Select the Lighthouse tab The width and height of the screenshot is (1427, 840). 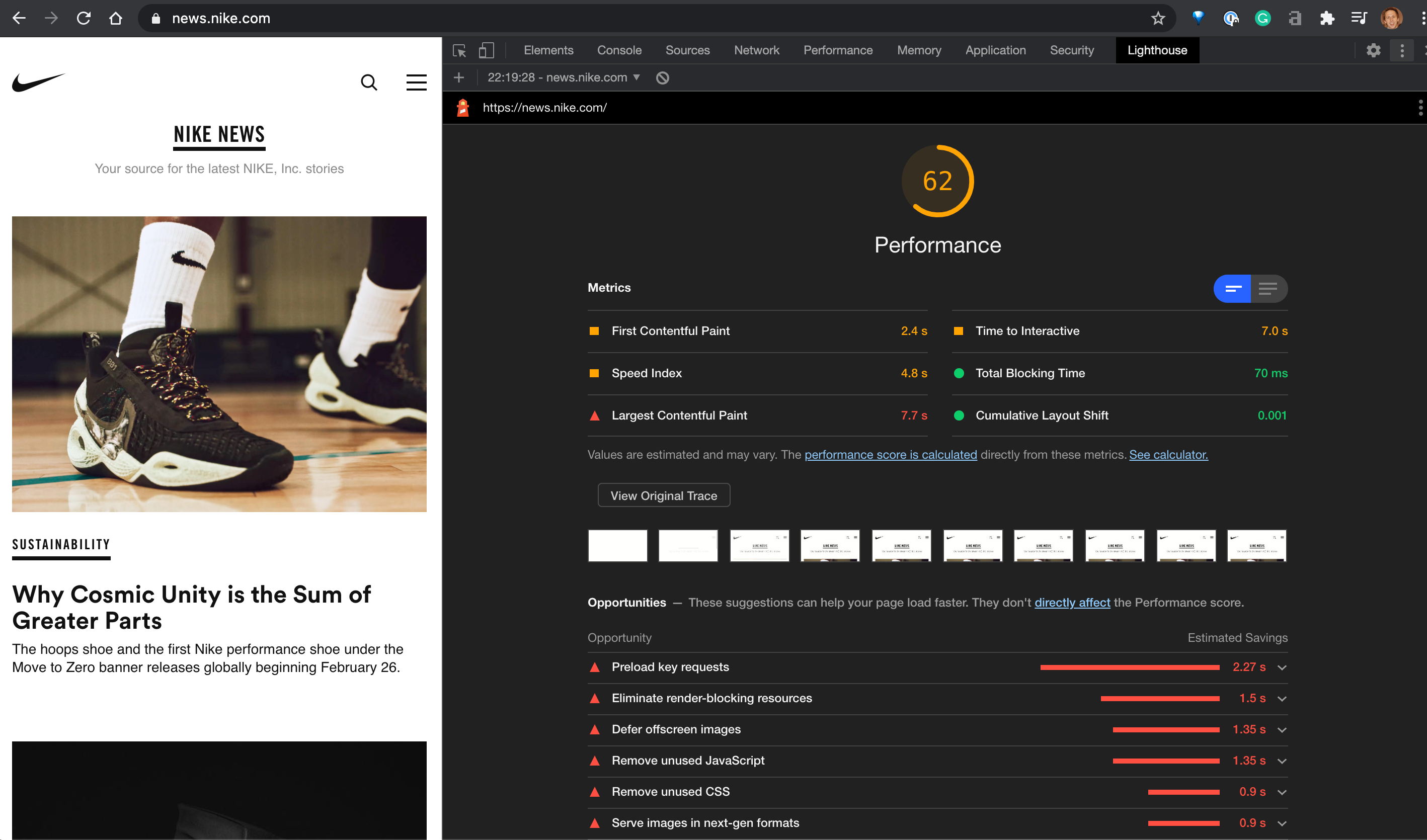click(x=1157, y=50)
